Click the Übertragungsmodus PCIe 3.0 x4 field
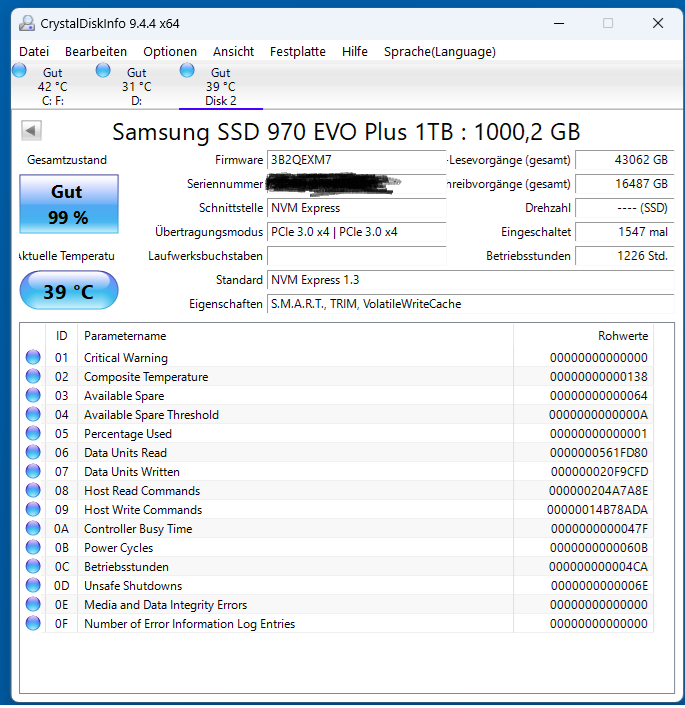685x708 pixels. point(356,232)
